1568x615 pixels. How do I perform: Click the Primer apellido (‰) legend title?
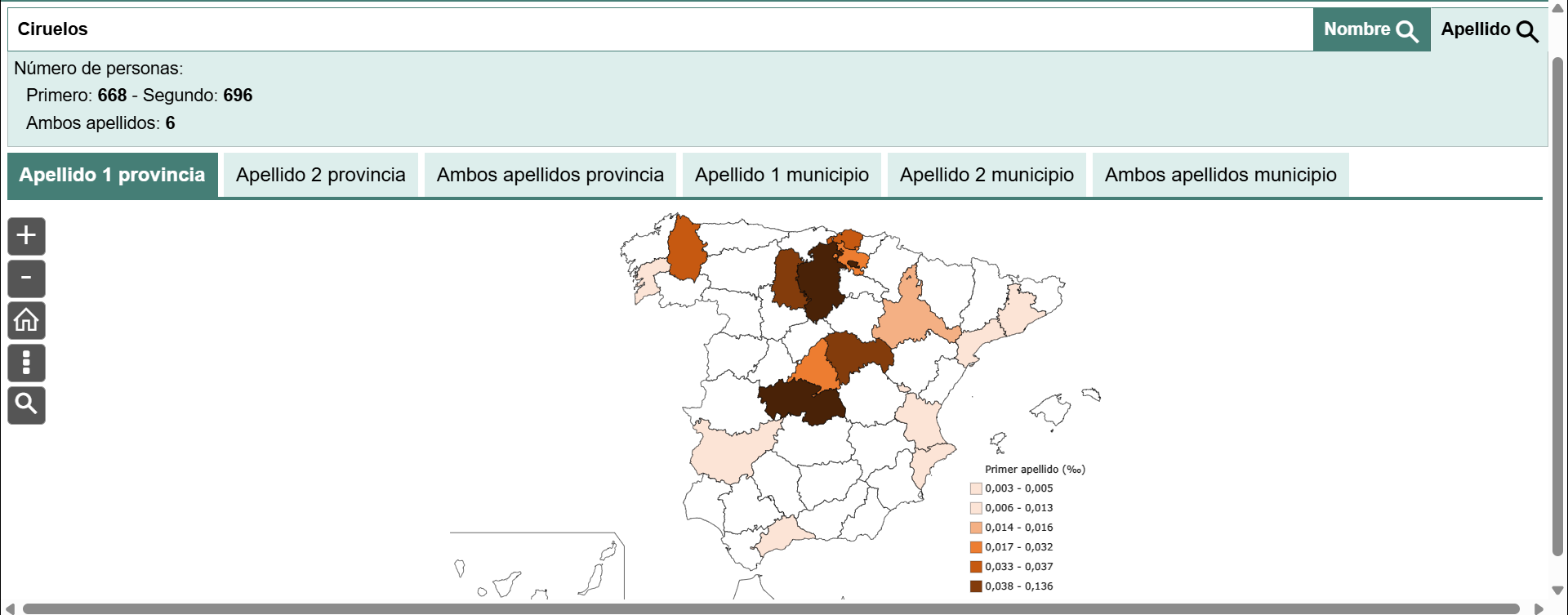click(x=1035, y=470)
